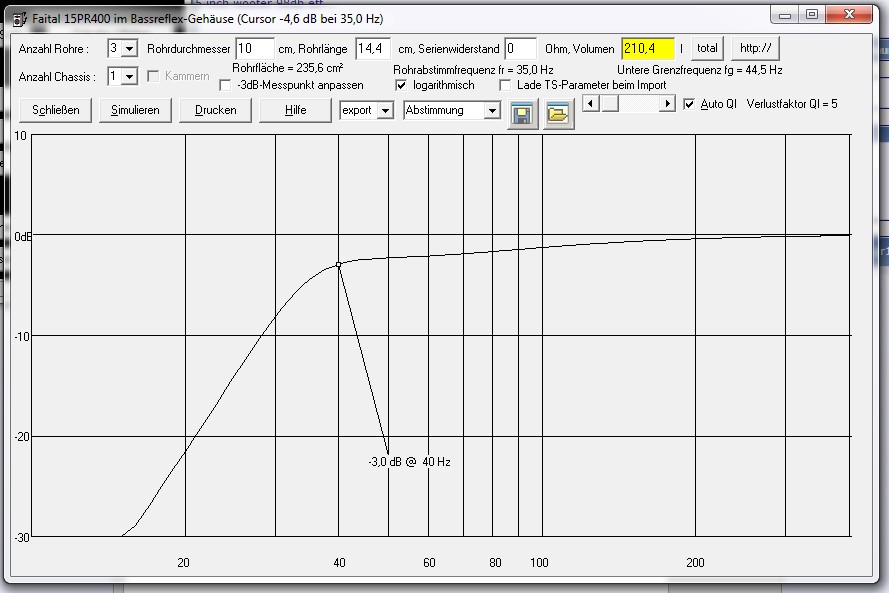The width and height of the screenshot is (889, 593).
Task: Click the http:// button
Action: [756, 49]
